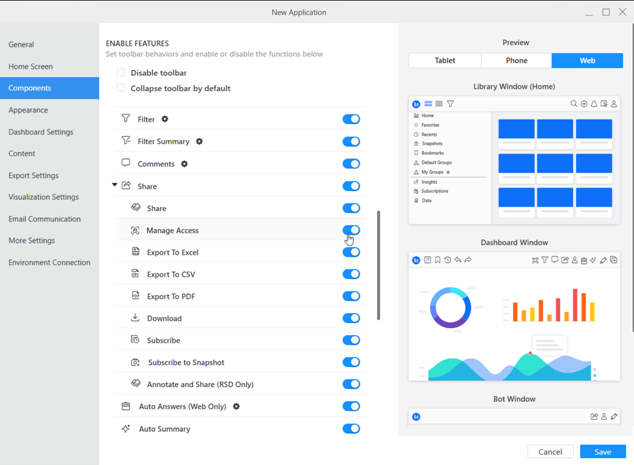This screenshot has width=634, height=465.
Task: Click the Download arrow icon
Action: [x=135, y=318]
